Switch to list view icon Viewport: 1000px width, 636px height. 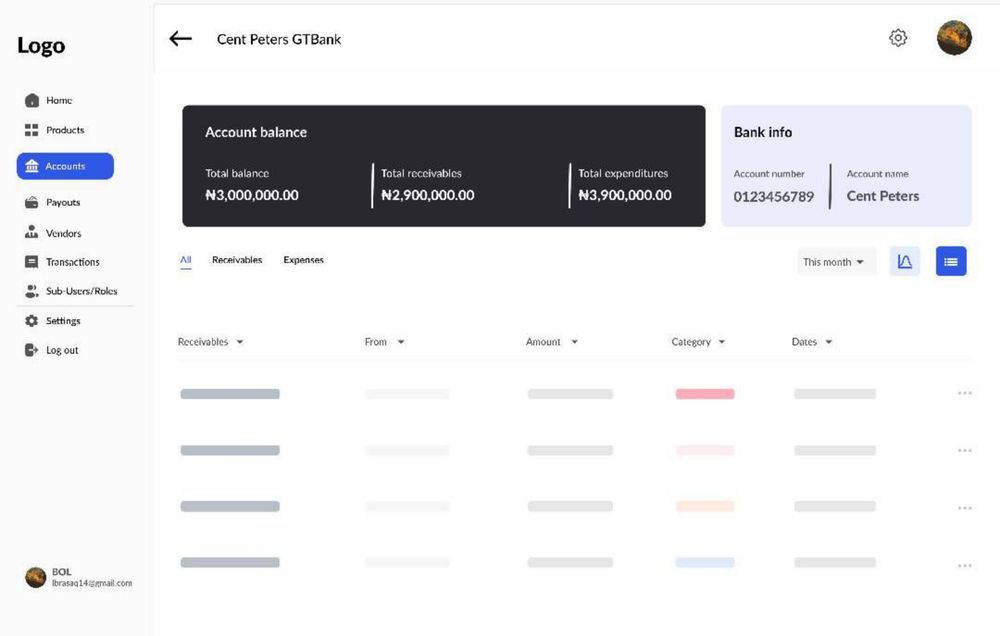pyautogui.click(x=951, y=261)
